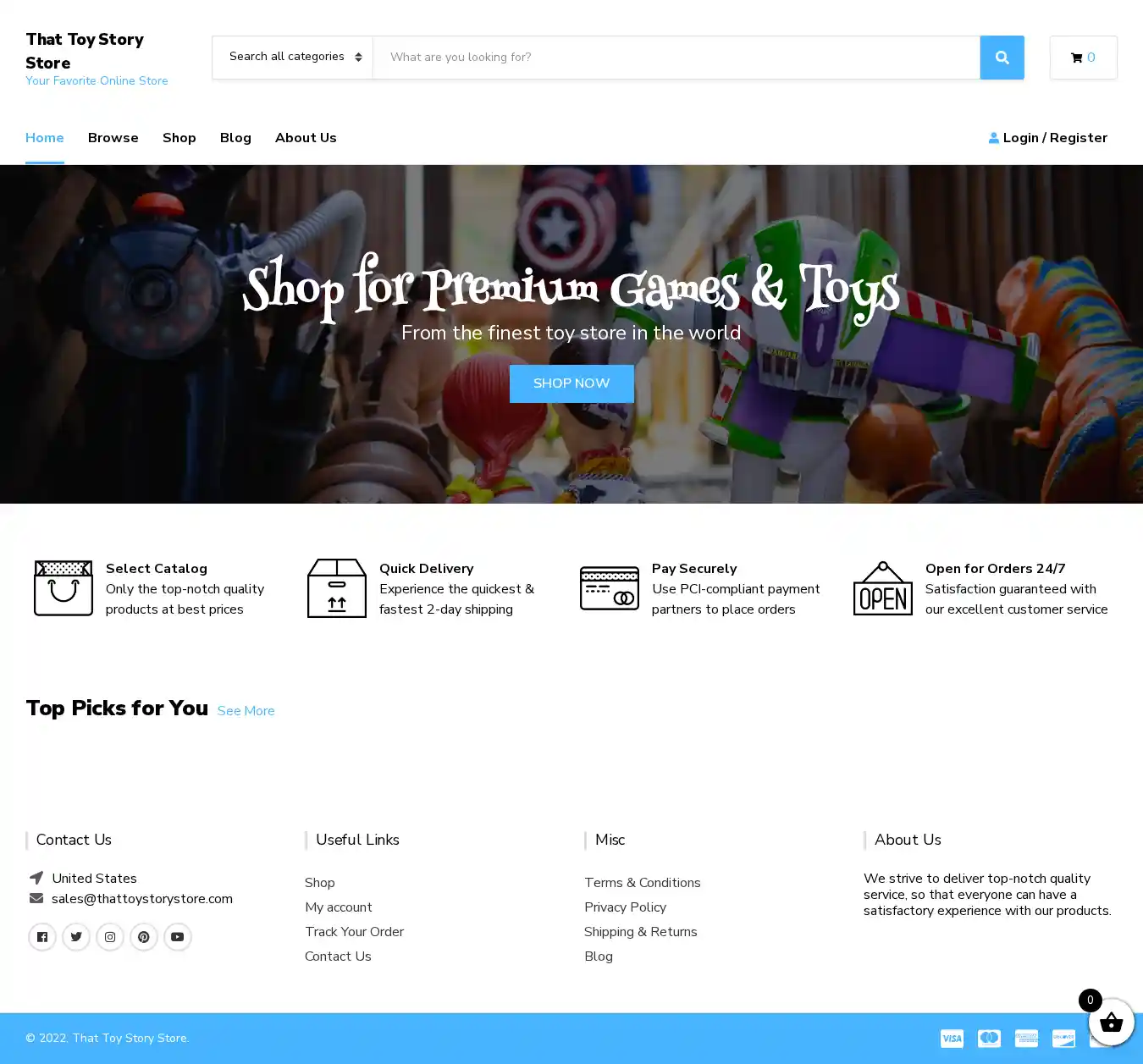Click the That Toy Story Store logo title
The height and width of the screenshot is (1064, 1143).
click(85, 51)
